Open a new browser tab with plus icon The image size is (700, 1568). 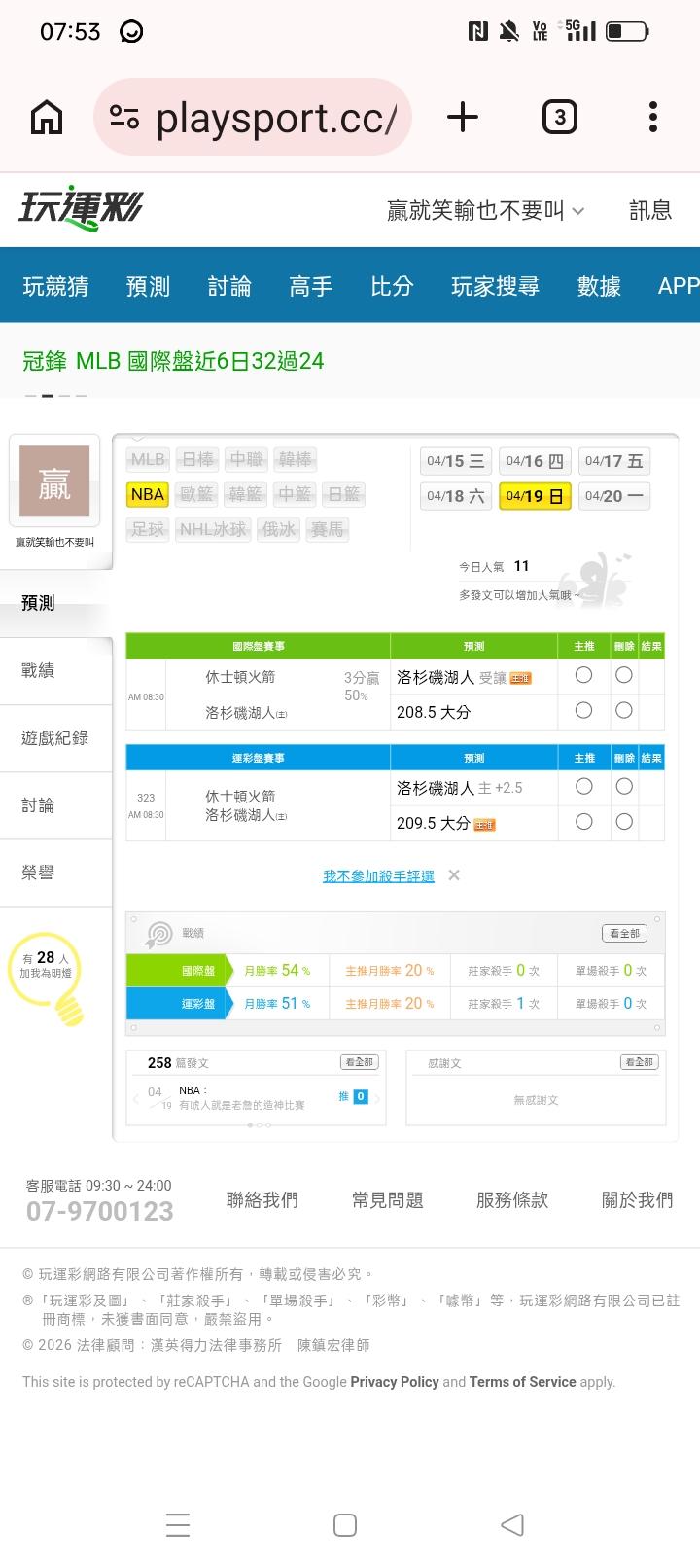(x=463, y=118)
